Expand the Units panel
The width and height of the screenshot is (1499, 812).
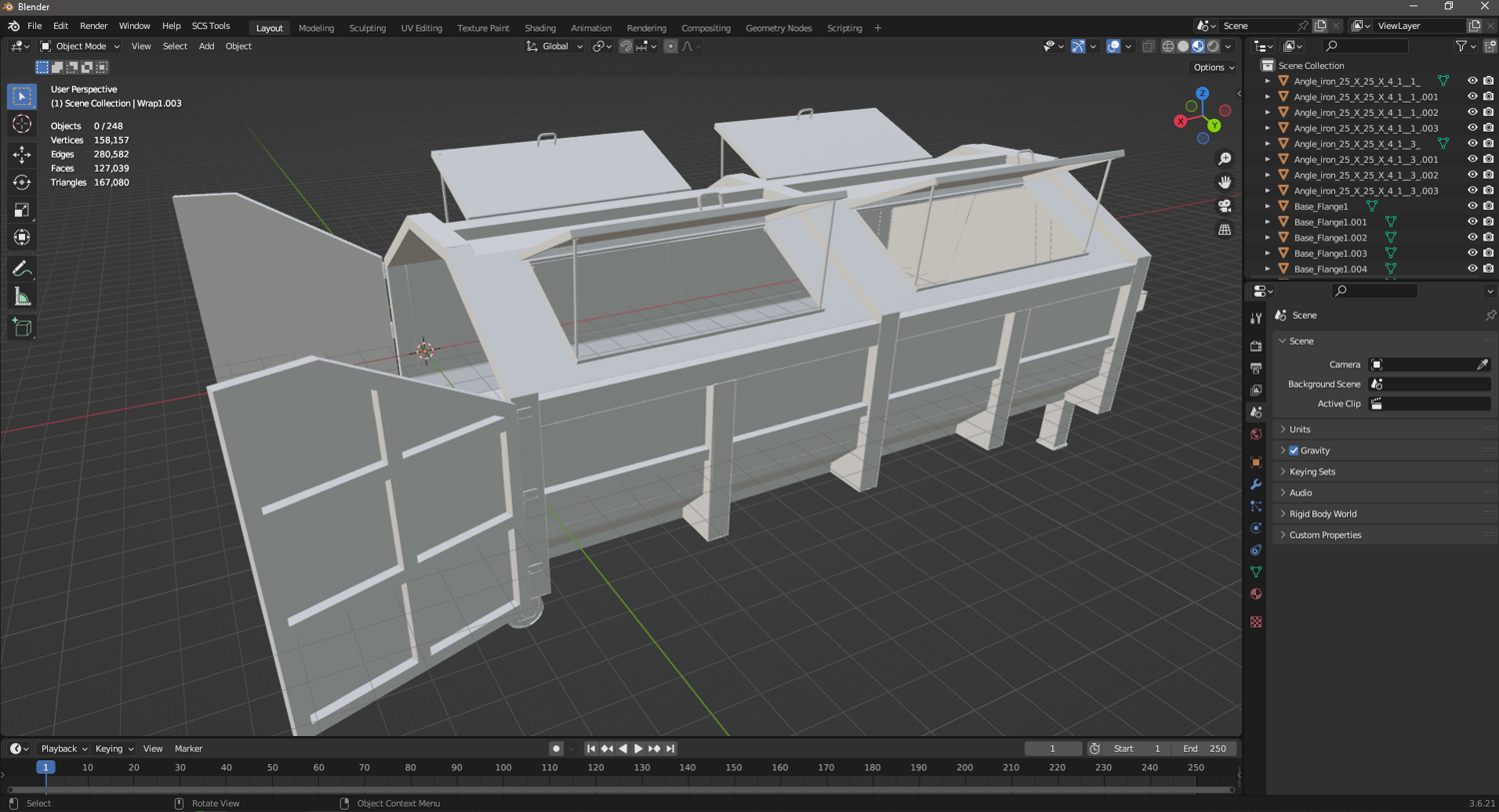tap(1299, 429)
